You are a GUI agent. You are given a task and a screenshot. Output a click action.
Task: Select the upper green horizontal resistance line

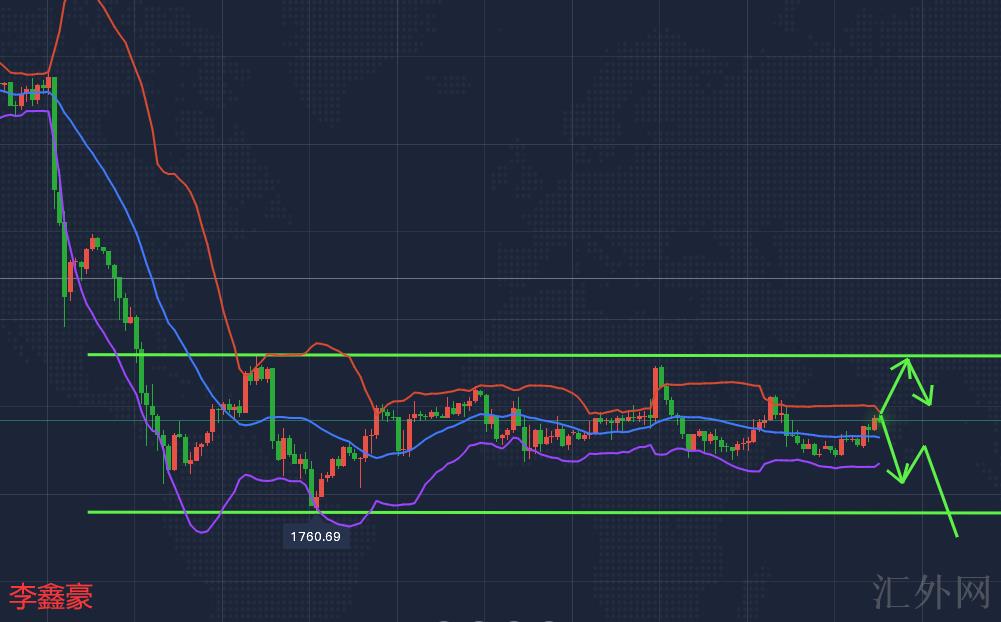[x=500, y=355]
